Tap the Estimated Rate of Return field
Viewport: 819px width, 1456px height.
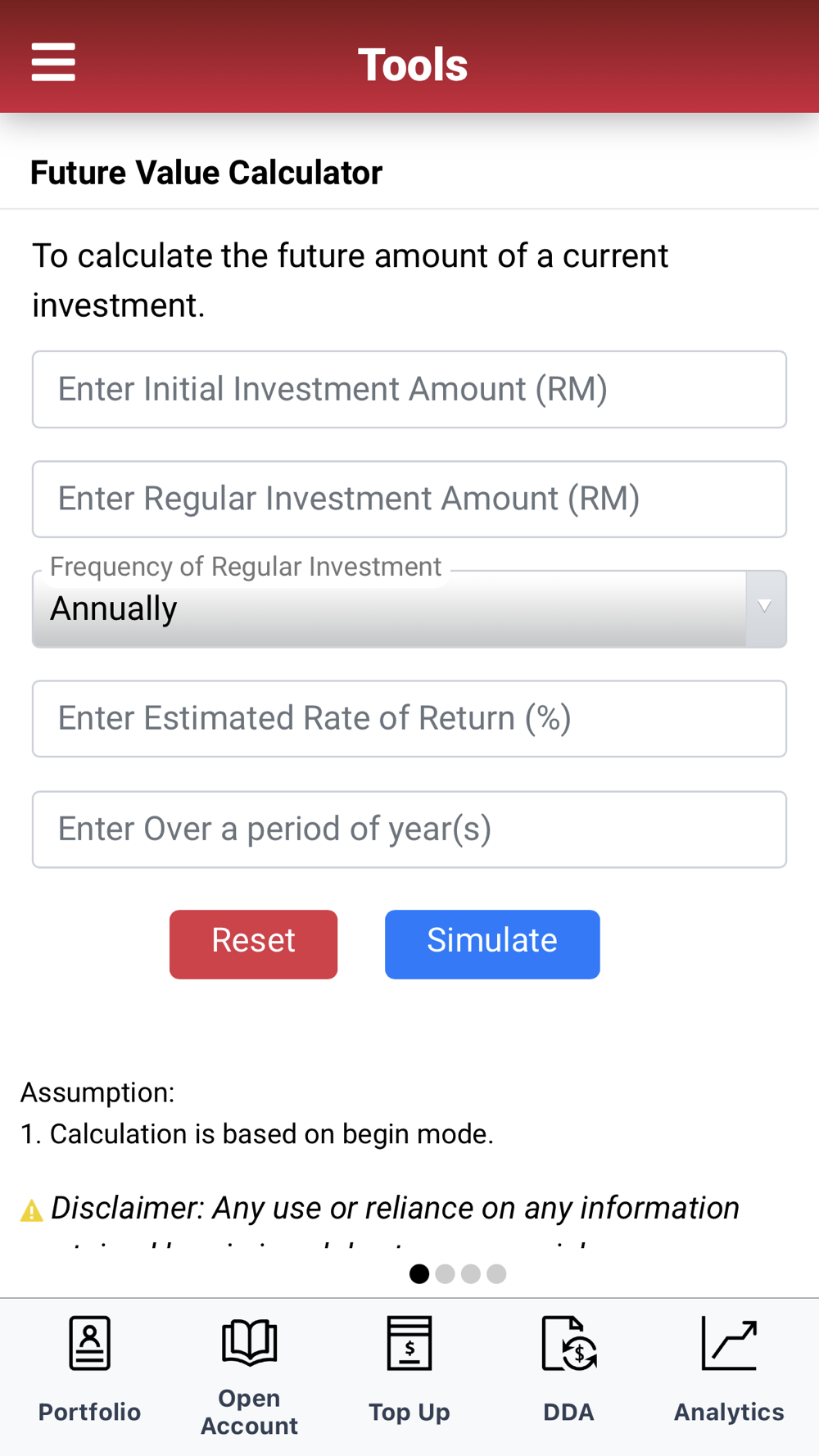[x=409, y=719]
